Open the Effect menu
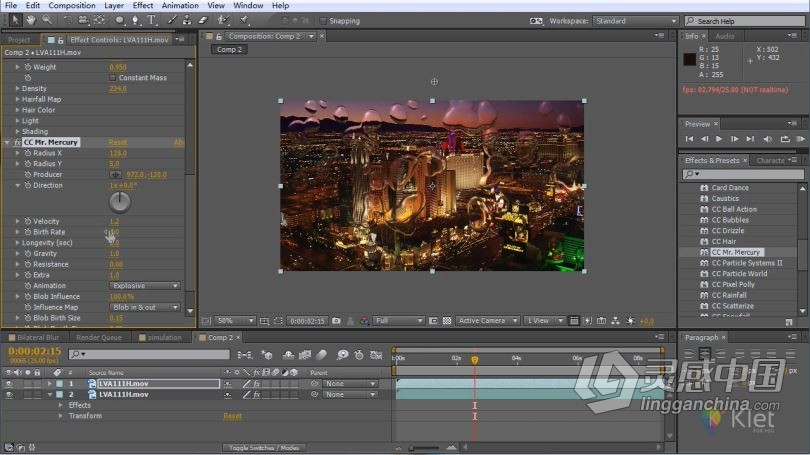The width and height of the screenshot is (810, 455). [143, 6]
